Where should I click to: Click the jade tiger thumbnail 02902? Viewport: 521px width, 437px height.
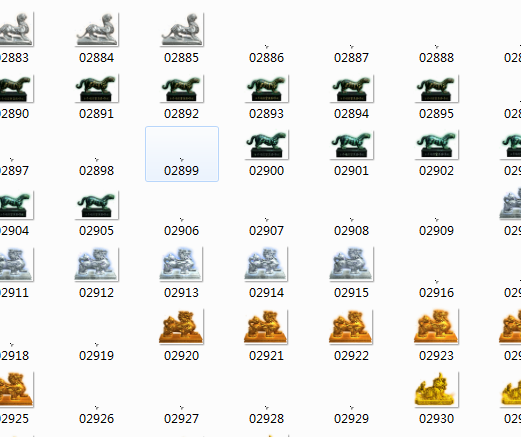[437, 145]
